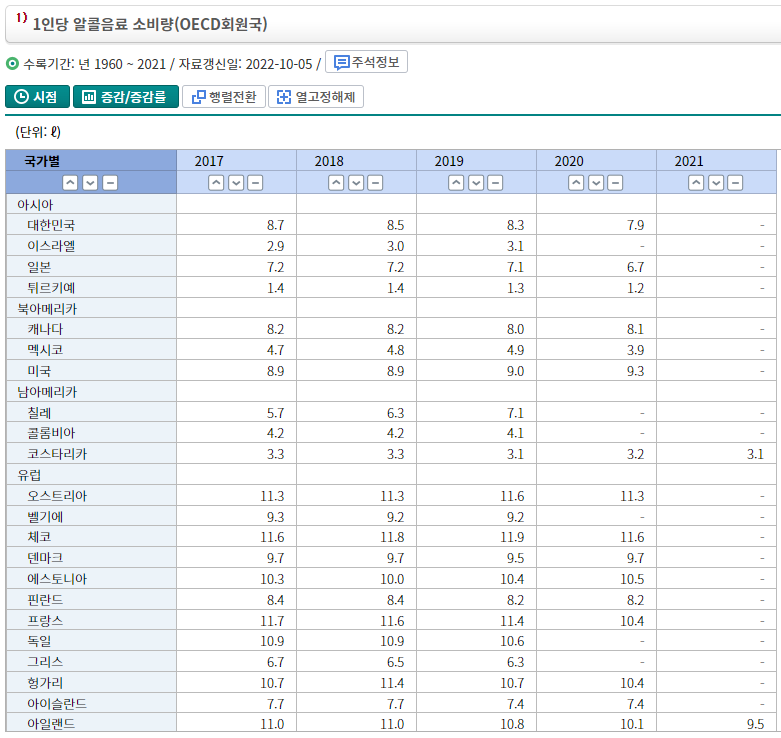This screenshot has width=781, height=738.
Task: Select the 미국 row label
Action: click(39, 371)
